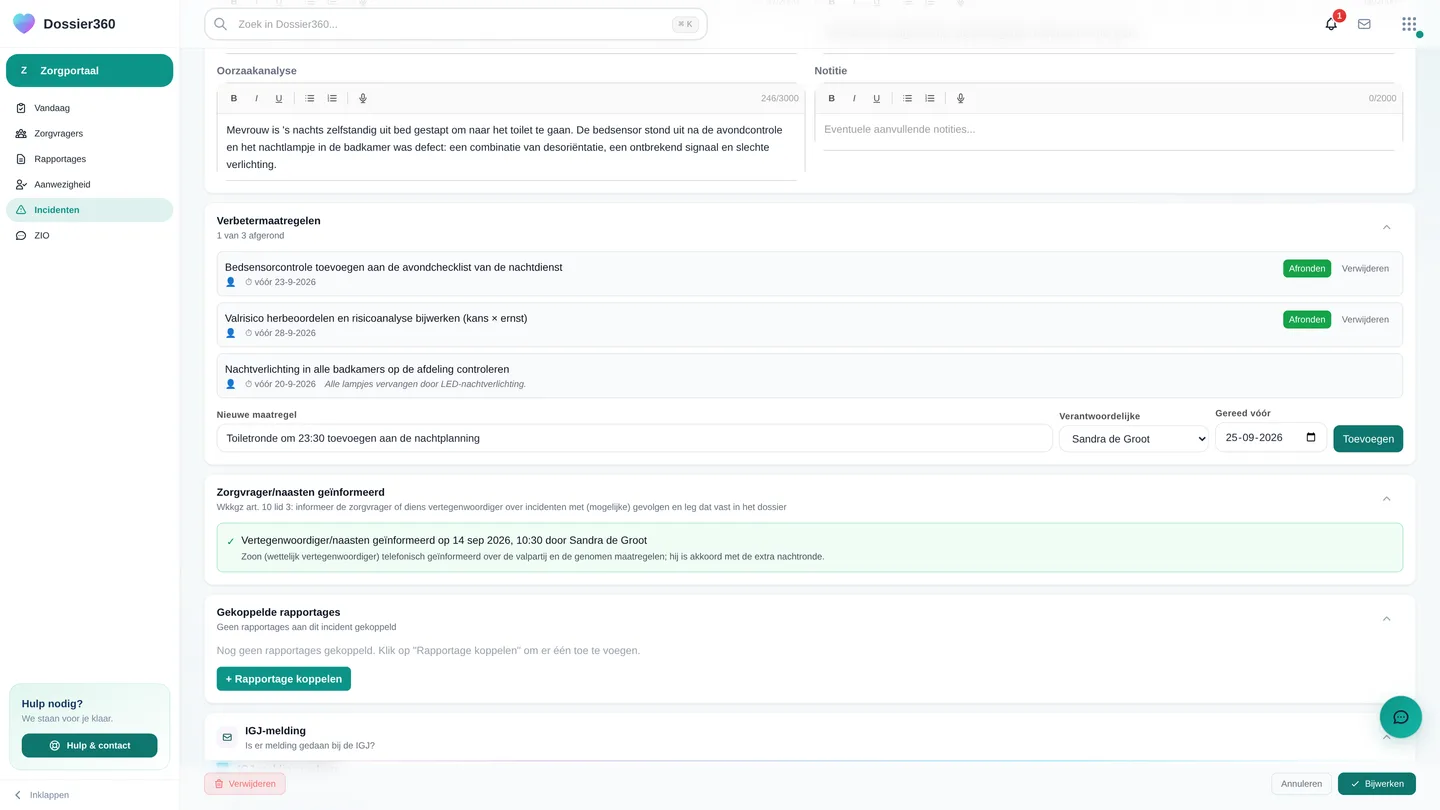This screenshot has height=810, width=1440.
Task: Toggle underline in Notitie editor
Action: coord(877,98)
